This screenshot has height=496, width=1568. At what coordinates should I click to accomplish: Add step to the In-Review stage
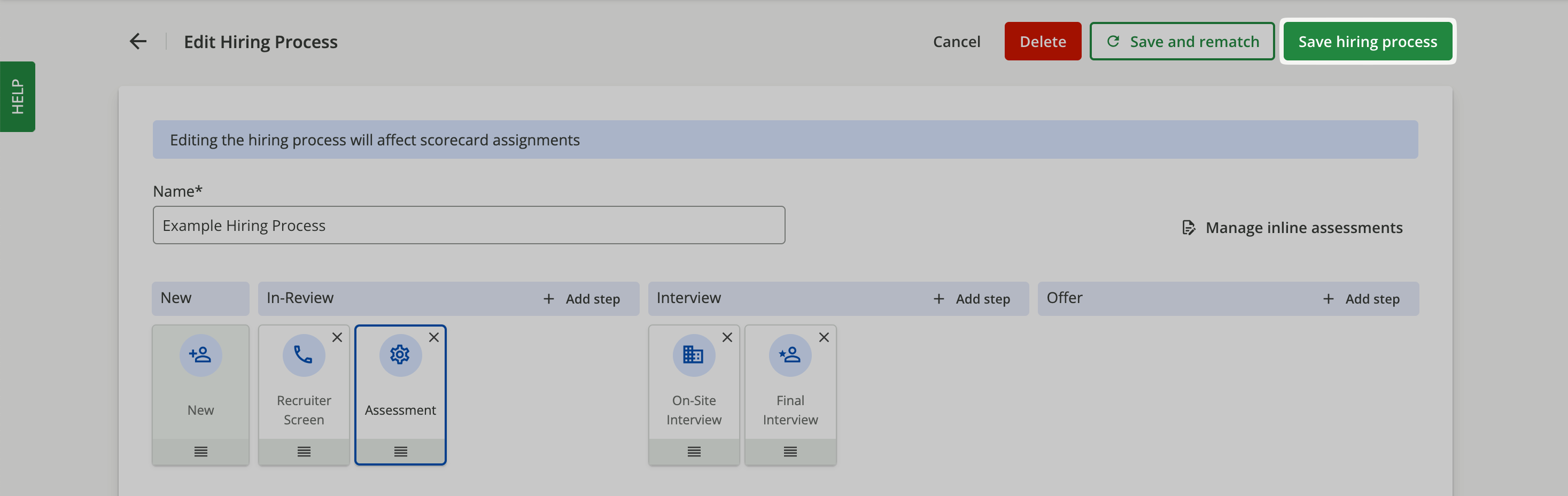[581, 299]
